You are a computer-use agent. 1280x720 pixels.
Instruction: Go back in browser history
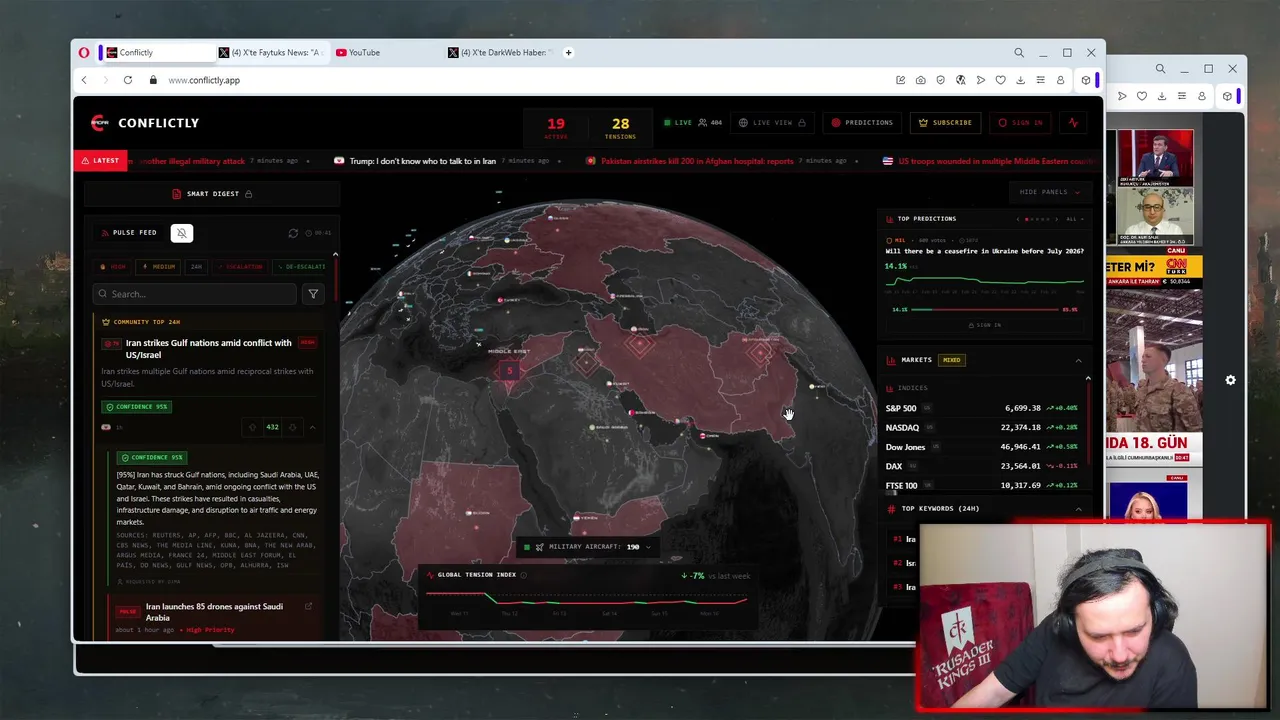point(84,80)
